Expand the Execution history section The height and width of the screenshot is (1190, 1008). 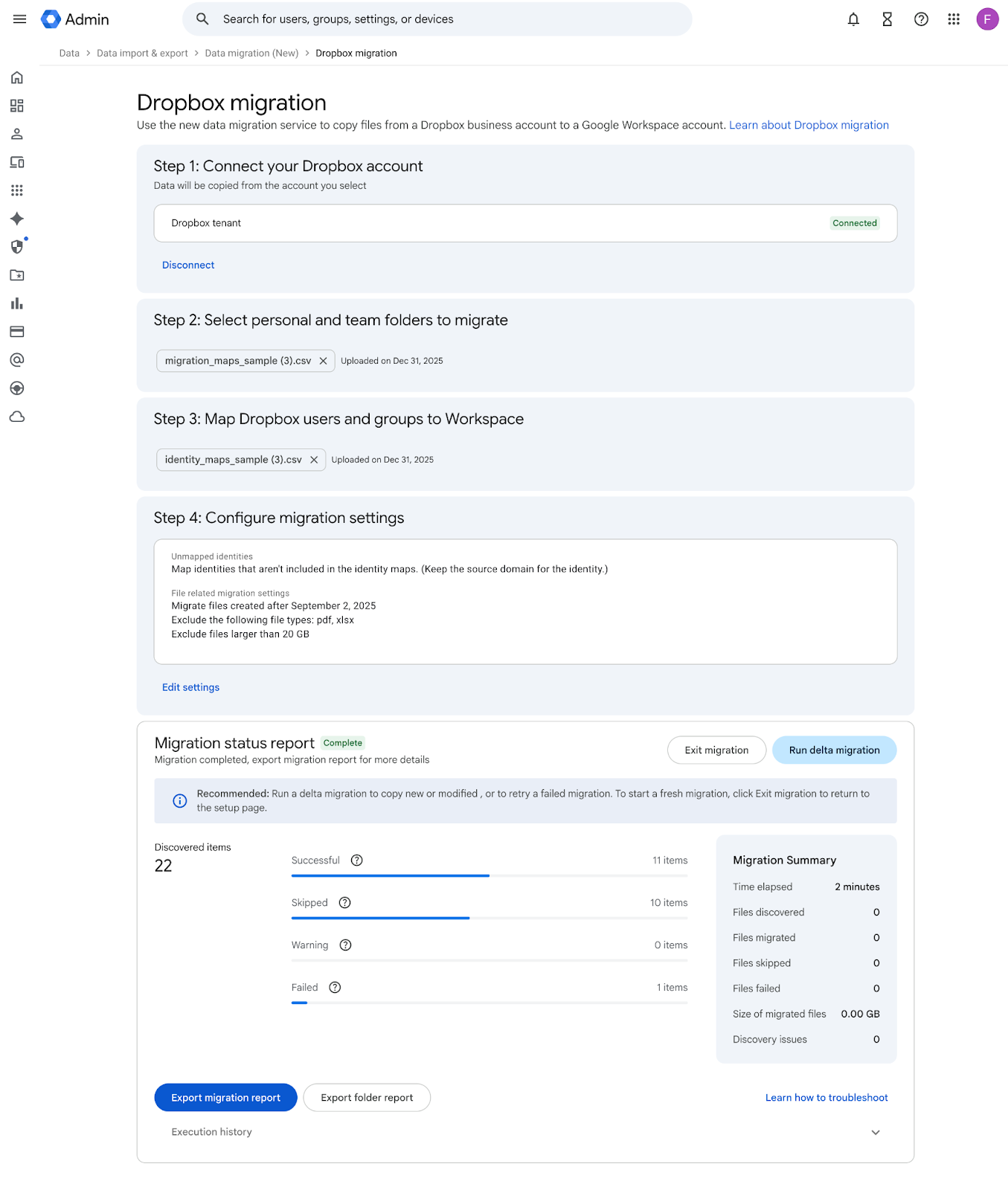click(875, 1131)
